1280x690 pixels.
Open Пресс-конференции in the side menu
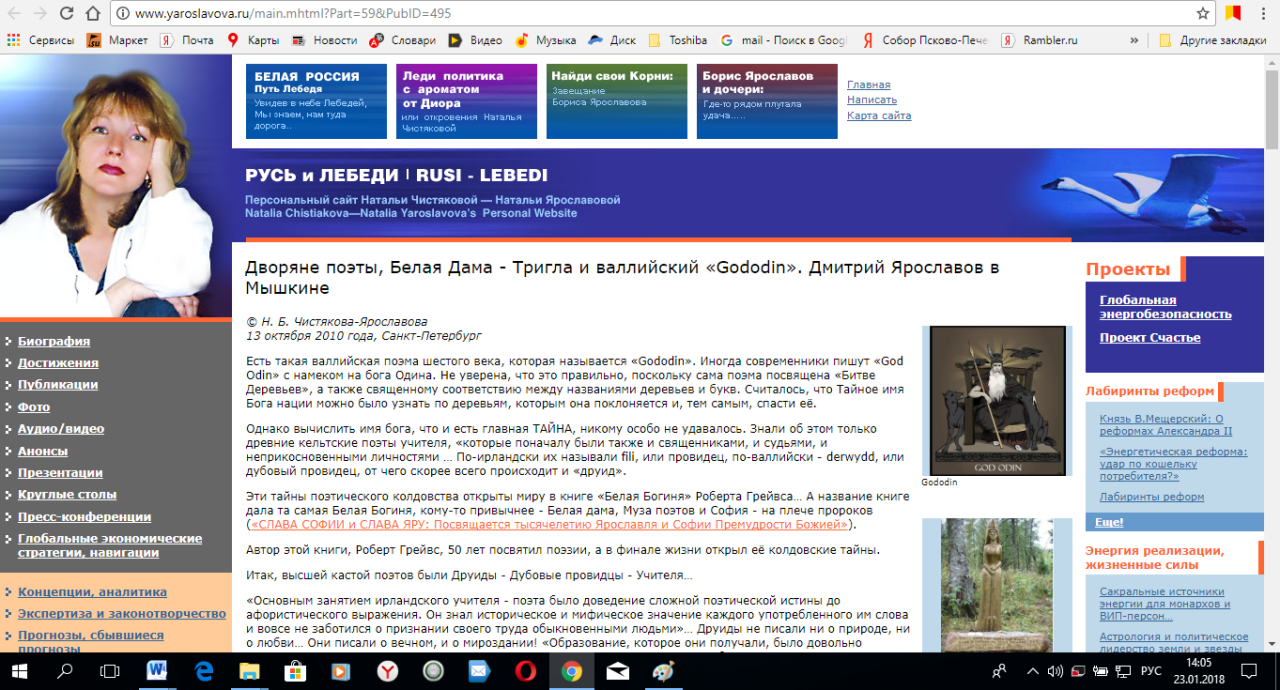point(85,517)
